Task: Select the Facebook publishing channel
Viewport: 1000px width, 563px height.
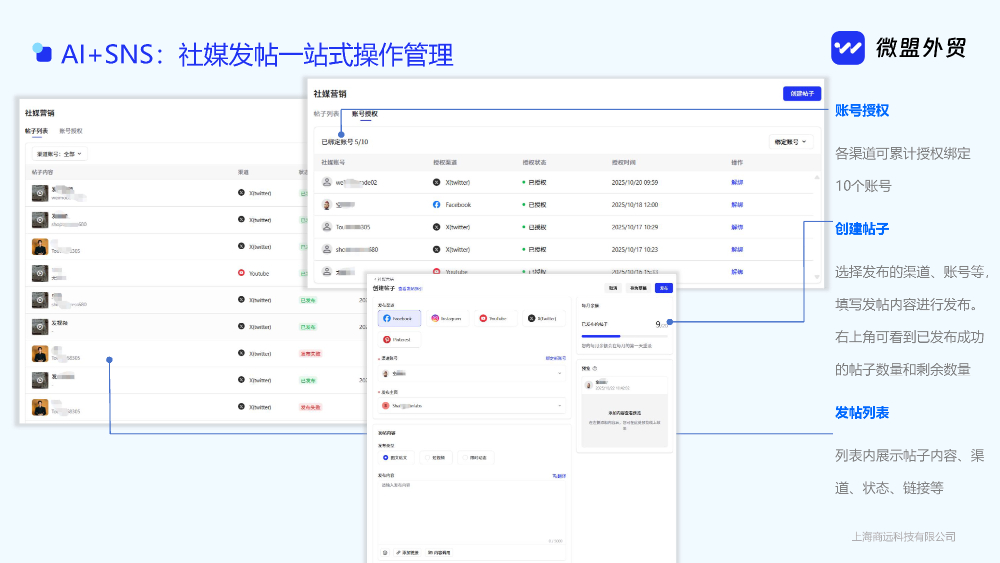Action: pos(399,318)
